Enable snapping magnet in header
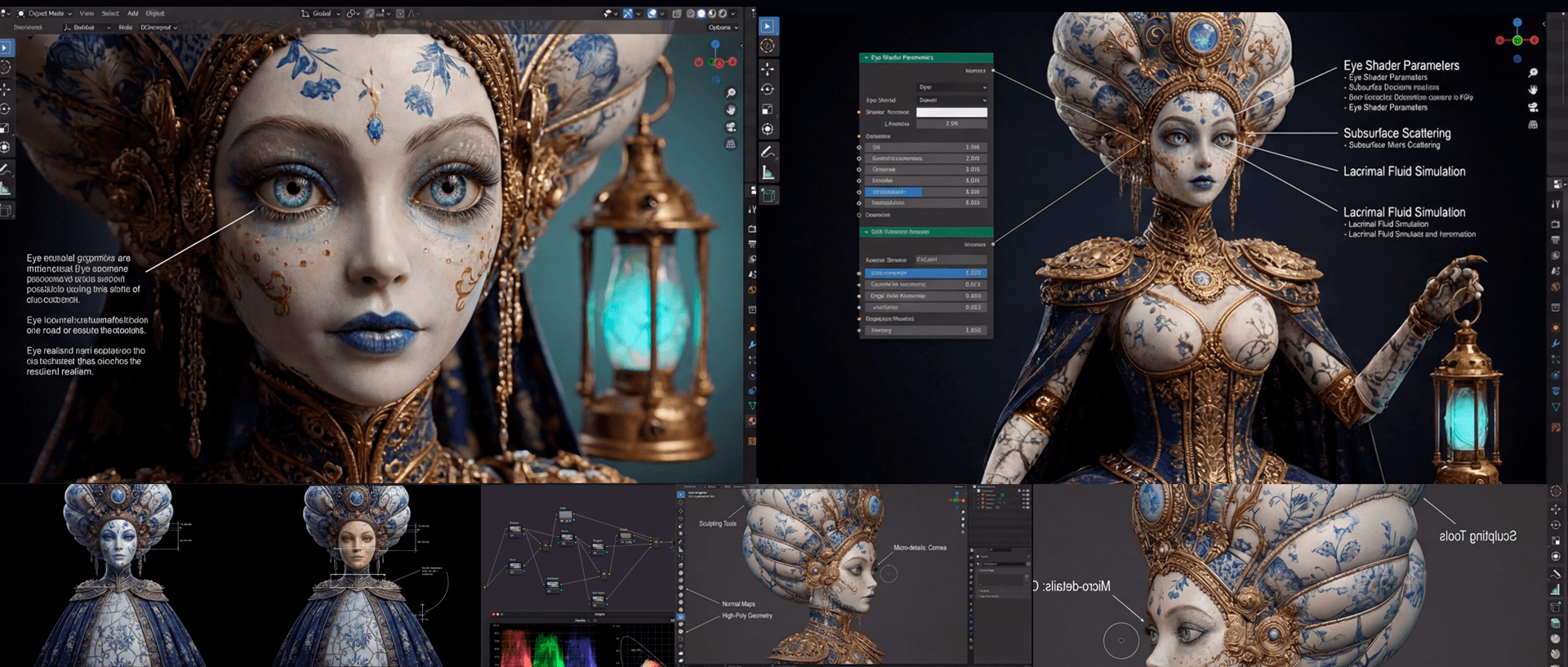Image resolution: width=1568 pixels, height=667 pixels. pyautogui.click(x=371, y=14)
